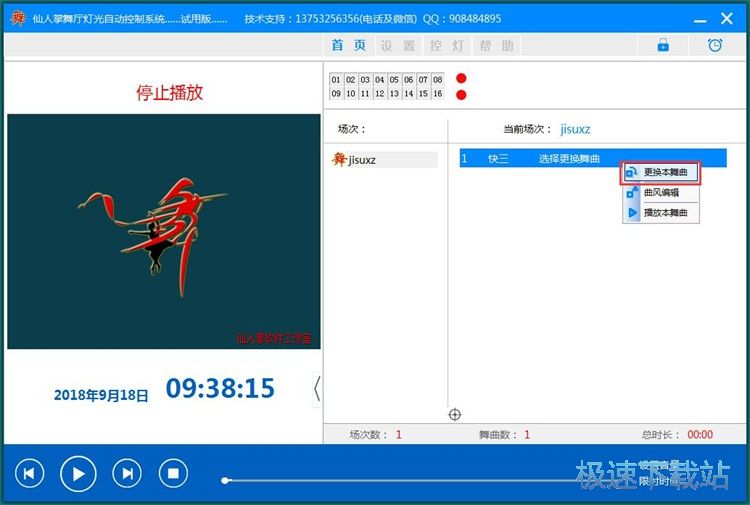Stop playback with the stop button
750x505 pixels.
[173, 473]
